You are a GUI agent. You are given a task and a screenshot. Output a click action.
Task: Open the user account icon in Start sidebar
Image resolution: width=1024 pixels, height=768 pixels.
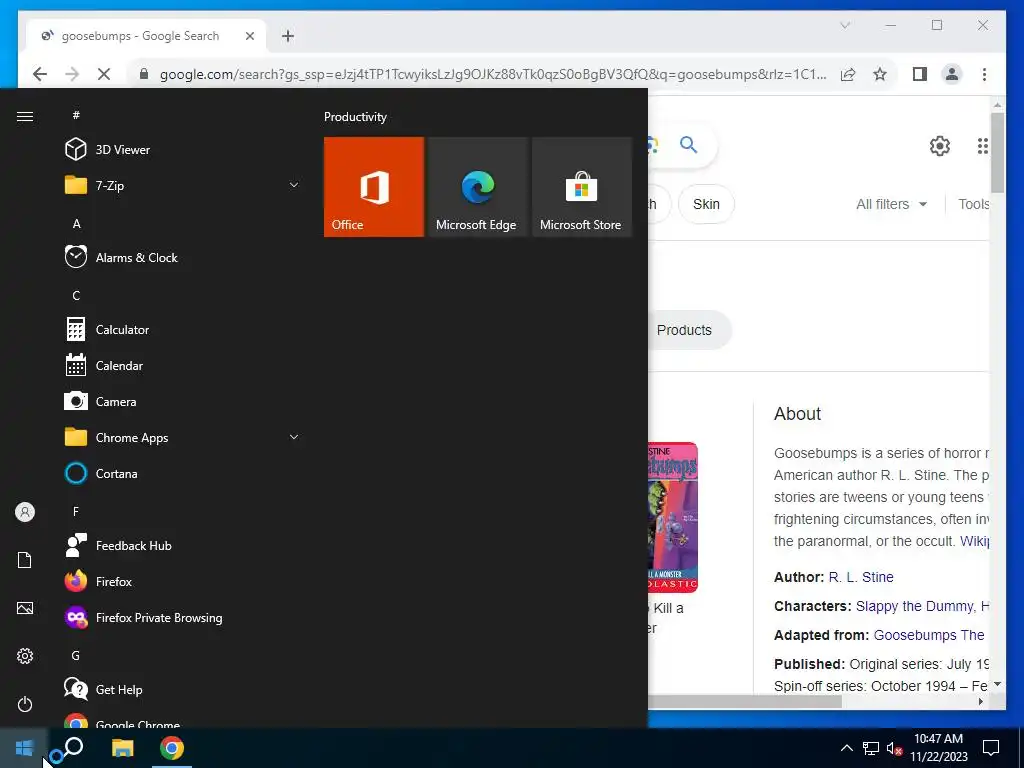click(x=25, y=512)
